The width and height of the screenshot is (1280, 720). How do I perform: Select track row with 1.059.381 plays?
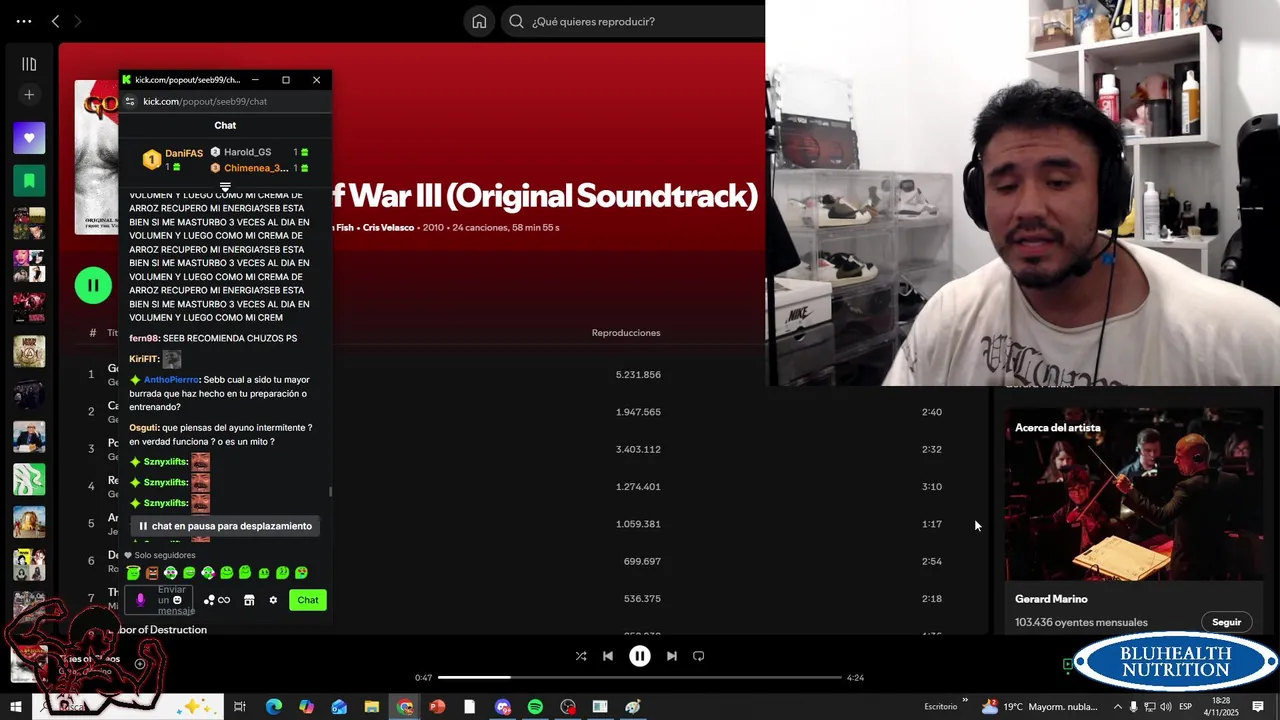(522, 524)
